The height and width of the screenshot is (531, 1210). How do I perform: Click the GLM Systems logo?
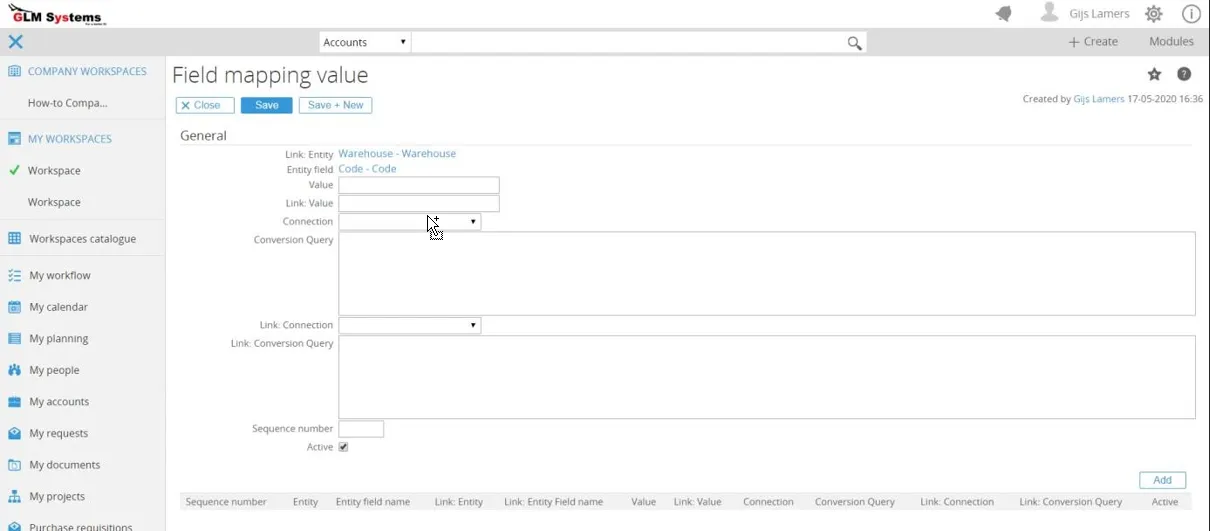coord(57,14)
